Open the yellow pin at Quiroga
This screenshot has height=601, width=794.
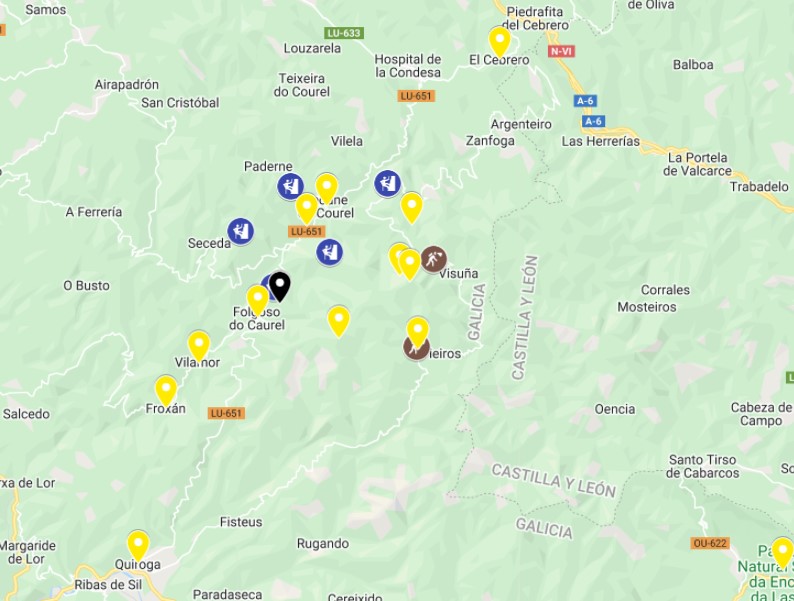pos(138,545)
